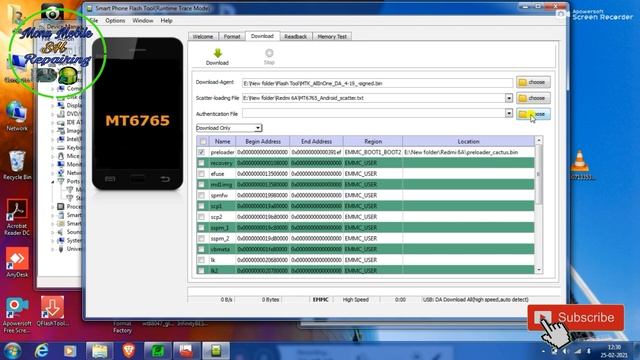640x360 pixels.
Task: Choose a Download-Agent file
Action: click(x=533, y=82)
